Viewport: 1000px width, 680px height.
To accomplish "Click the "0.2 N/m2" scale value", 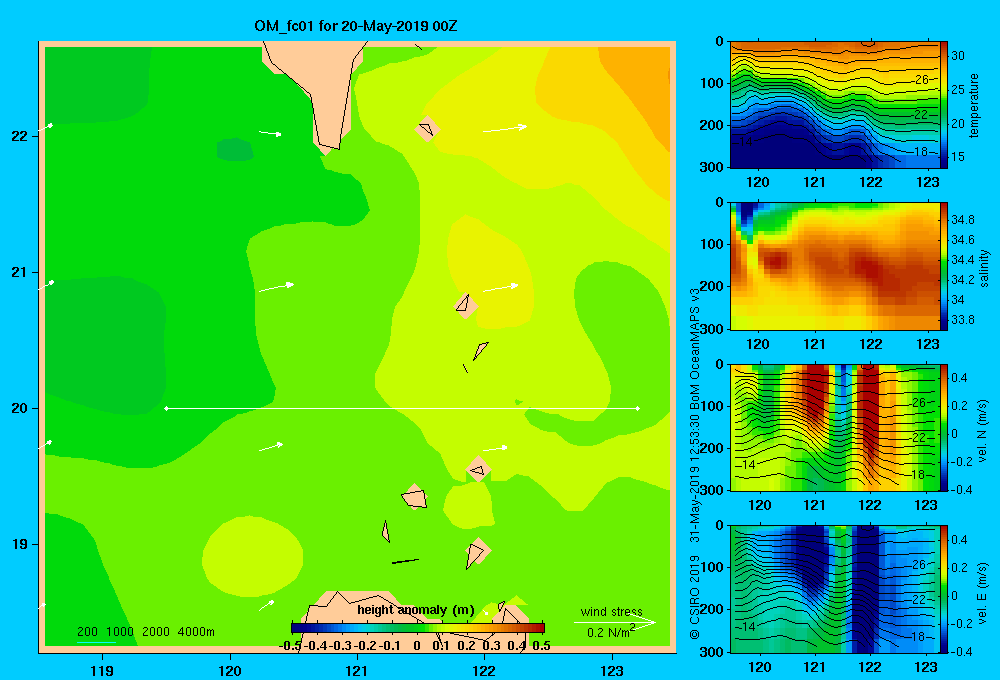I will (x=611, y=632).
